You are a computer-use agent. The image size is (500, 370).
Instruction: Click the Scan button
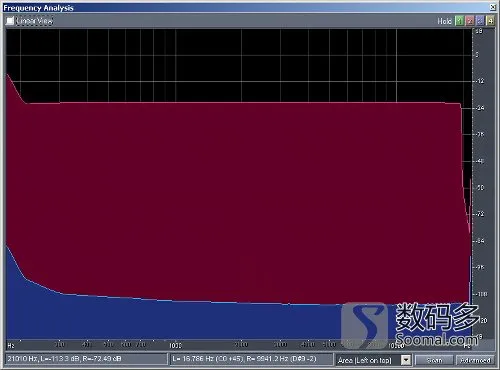[x=434, y=360]
